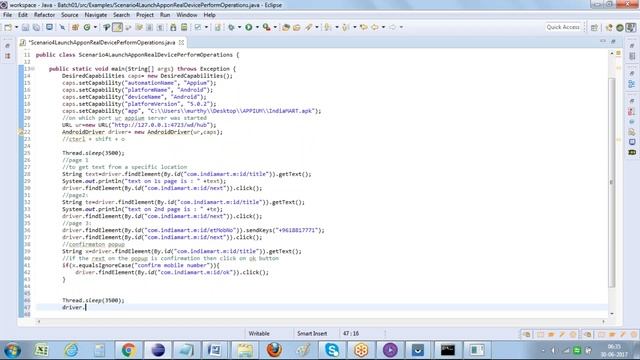Click the Next Annotation toolbar icon
640x360 pixels.
[x=327, y=27]
